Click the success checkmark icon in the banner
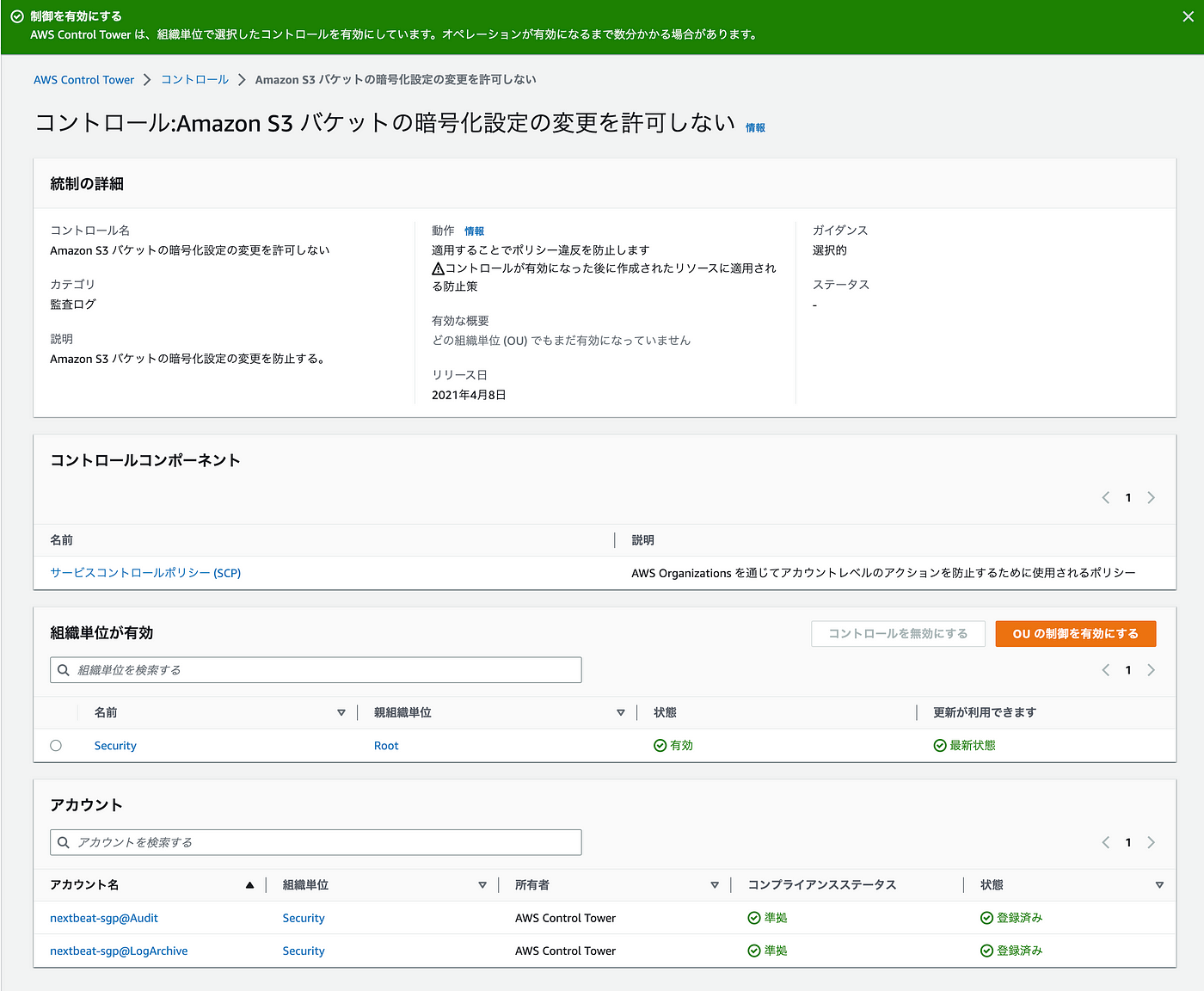The image size is (1204, 991). [17, 16]
